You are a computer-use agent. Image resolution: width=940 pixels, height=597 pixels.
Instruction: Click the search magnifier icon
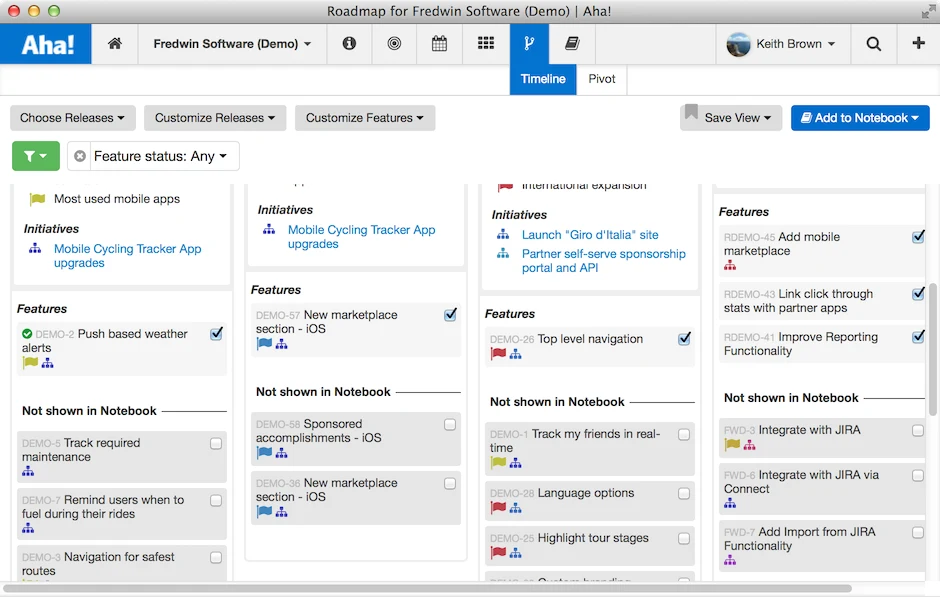[873, 44]
